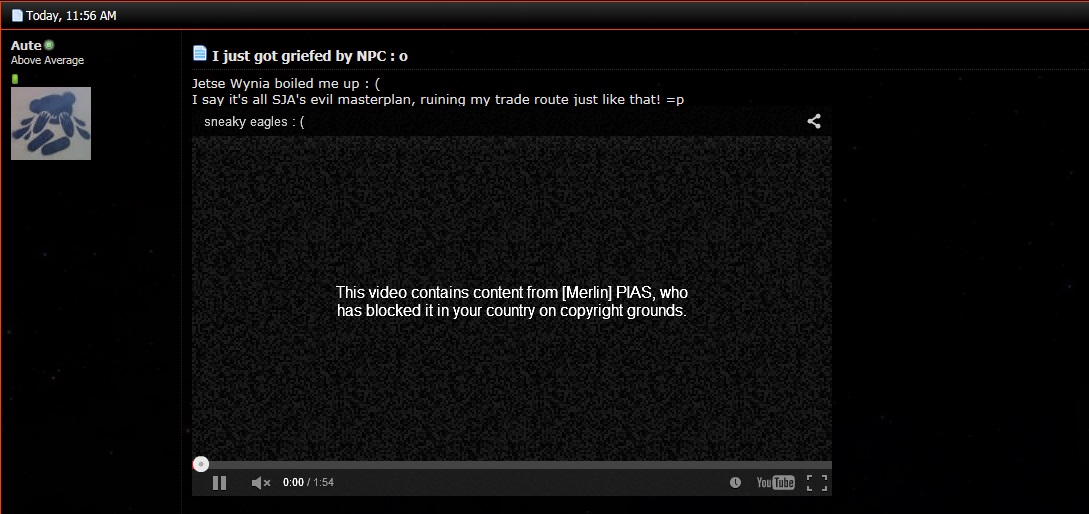Click the green reputation bar under Aute
The width and height of the screenshot is (1089, 514).
(x=15, y=79)
